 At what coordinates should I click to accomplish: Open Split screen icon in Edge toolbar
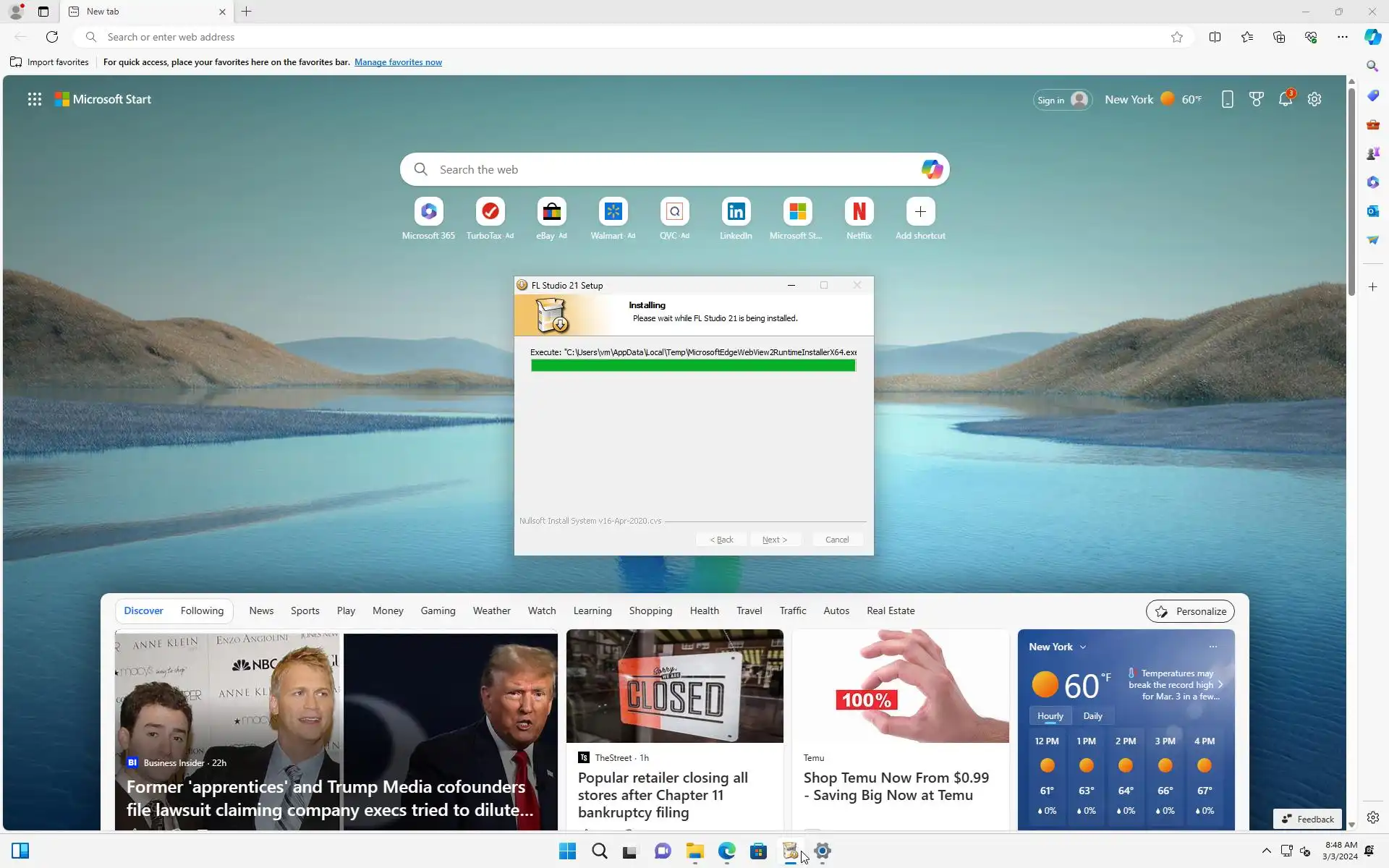pyautogui.click(x=1215, y=37)
